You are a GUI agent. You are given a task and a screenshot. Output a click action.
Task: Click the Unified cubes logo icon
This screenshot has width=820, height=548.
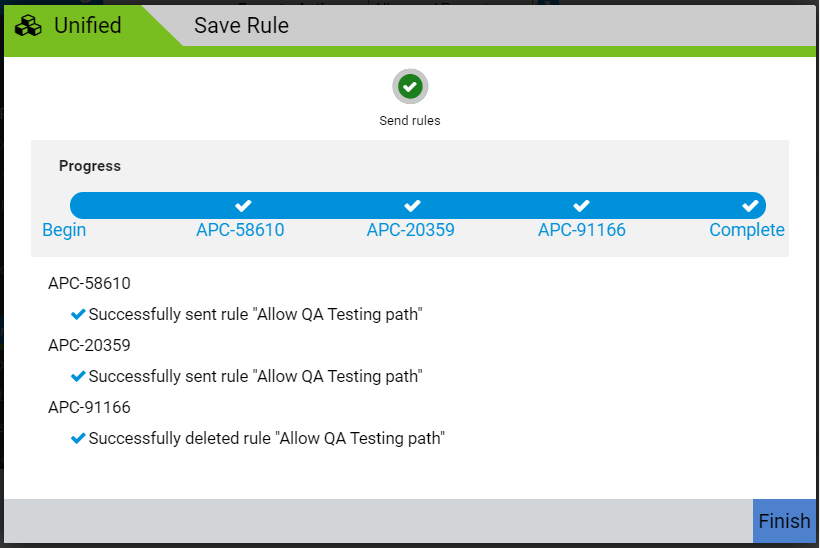point(28,26)
